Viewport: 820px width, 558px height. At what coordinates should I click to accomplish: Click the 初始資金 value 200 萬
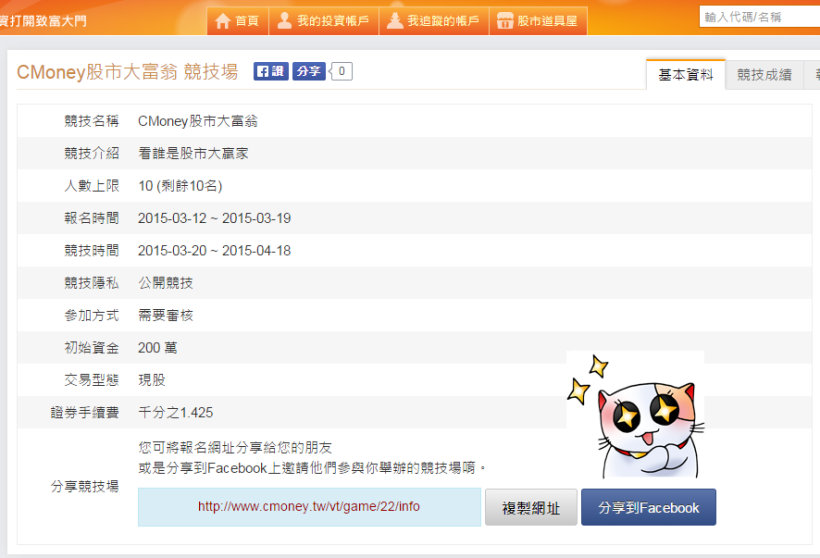click(x=157, y=348)
